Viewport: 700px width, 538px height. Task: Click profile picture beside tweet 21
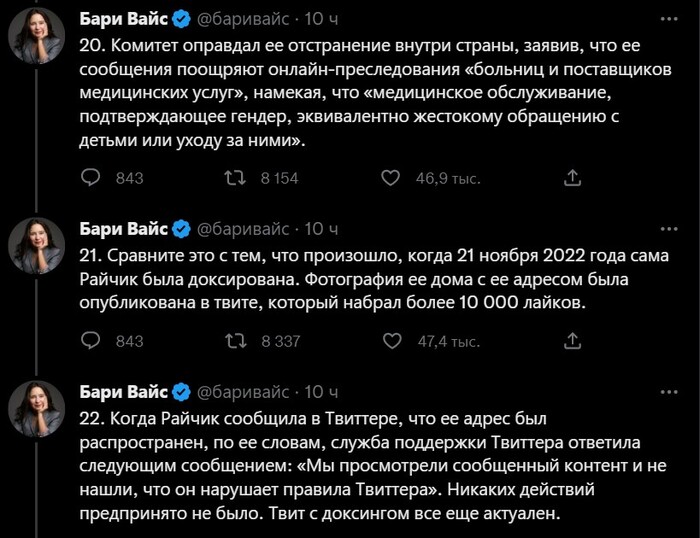coord(37,246)
